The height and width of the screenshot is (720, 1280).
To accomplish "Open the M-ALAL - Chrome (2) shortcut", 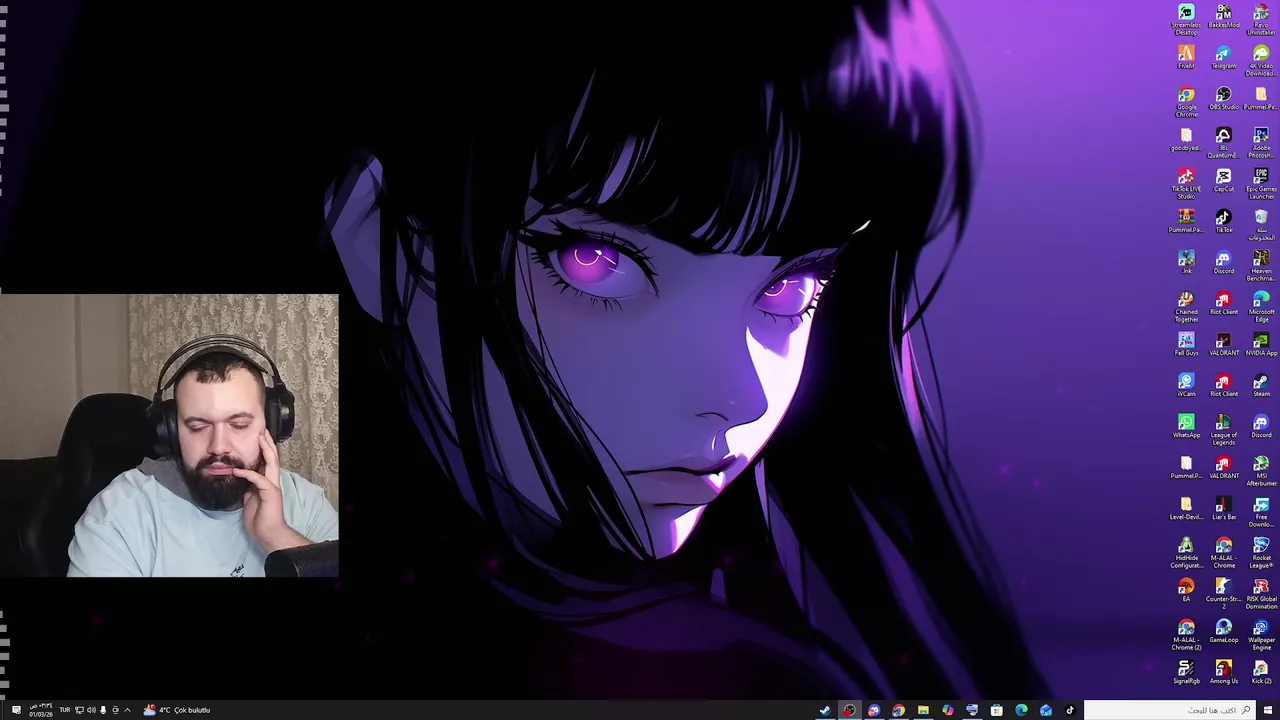I will point(1186,635).
